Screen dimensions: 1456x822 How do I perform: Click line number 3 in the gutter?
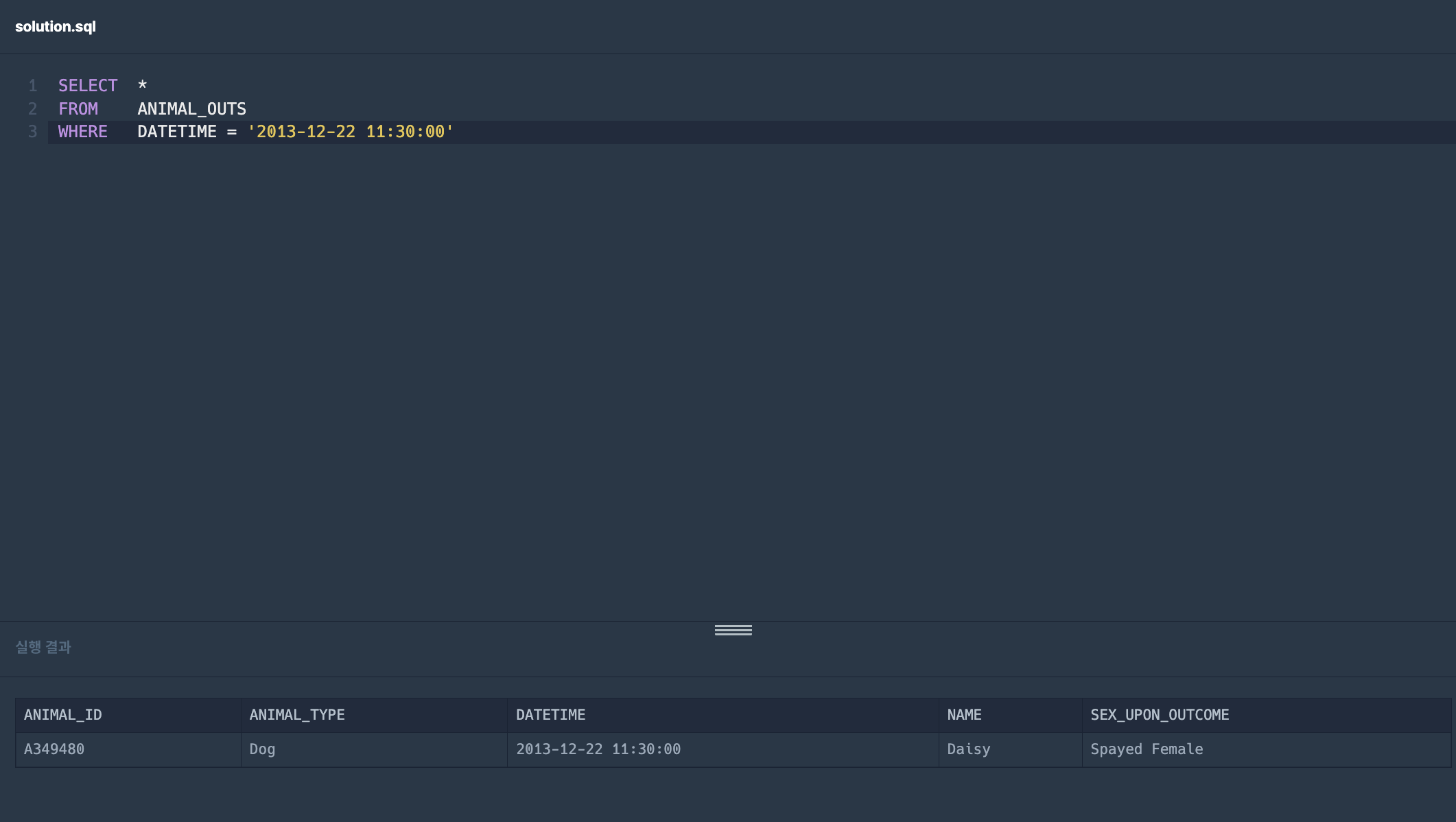coord(32,132)
